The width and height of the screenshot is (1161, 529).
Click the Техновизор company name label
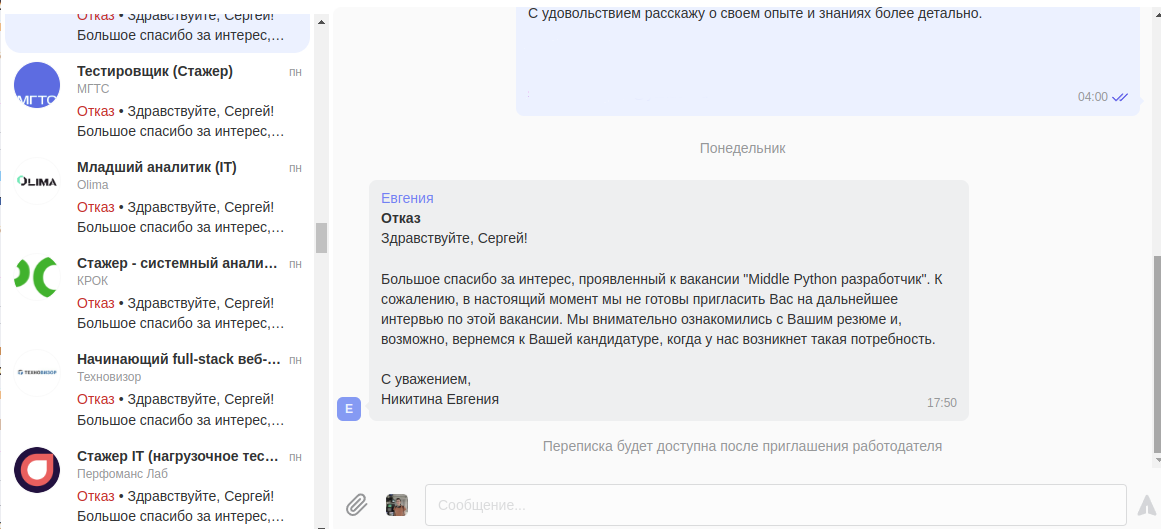point(109,377)
